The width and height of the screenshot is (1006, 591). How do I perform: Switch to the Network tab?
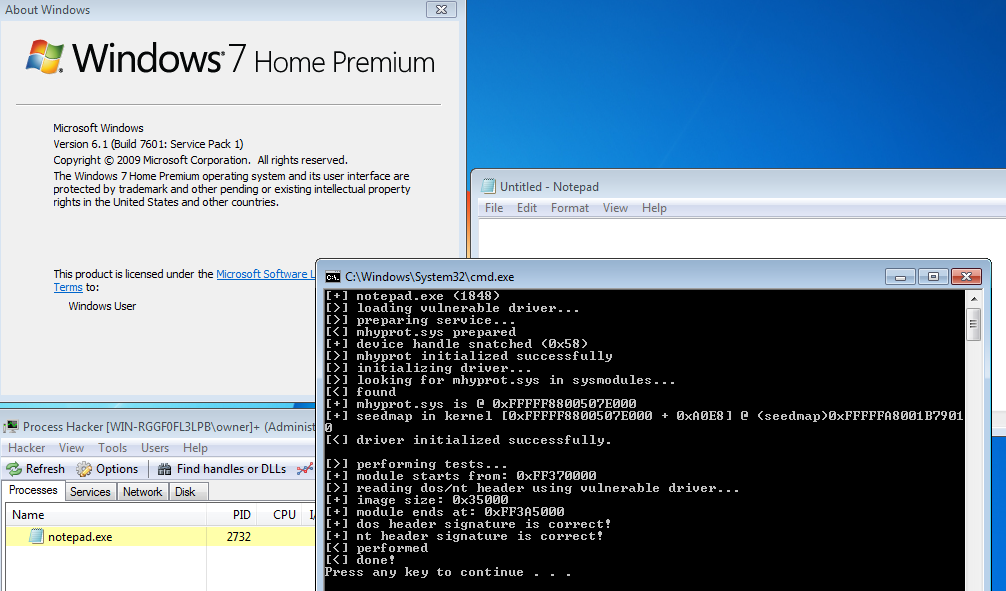(x=142, y=492)
